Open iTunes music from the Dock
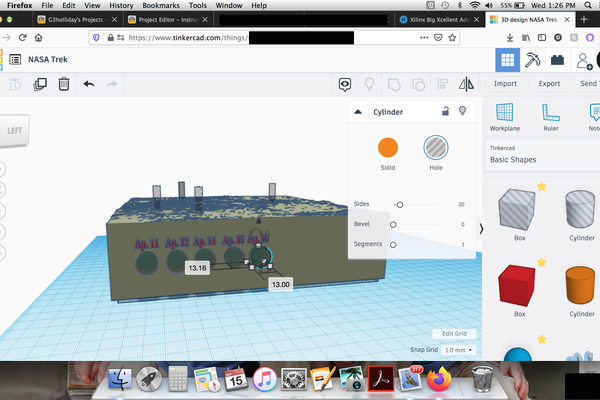This screenshot has width=600, height=400. coord(264,379)
